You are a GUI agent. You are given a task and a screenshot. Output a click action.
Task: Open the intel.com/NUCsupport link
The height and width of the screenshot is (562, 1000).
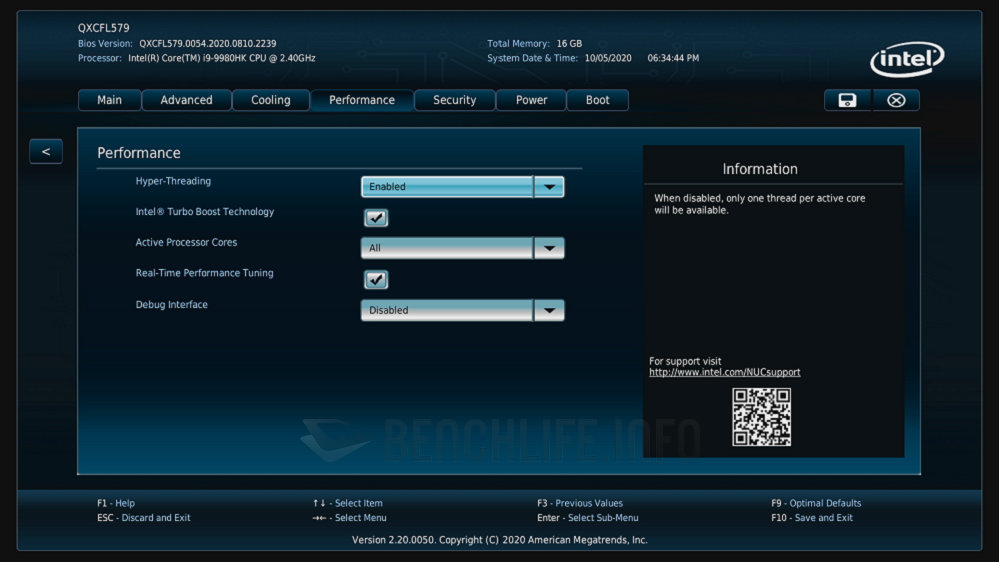pyautogui.click(x=724, y=373)
